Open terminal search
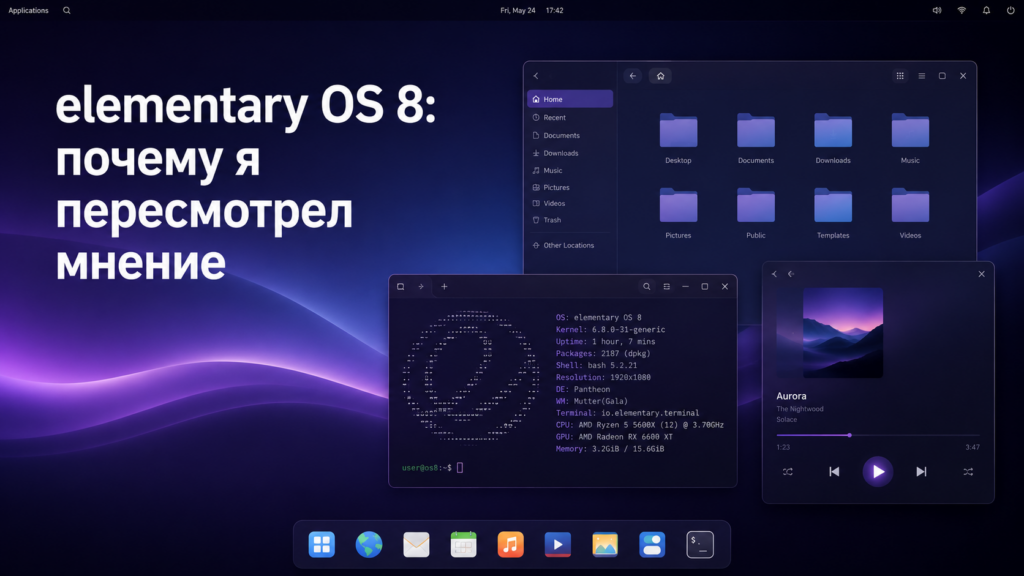The height and width of the screenshot is (576, 1024). coord(647,287)
